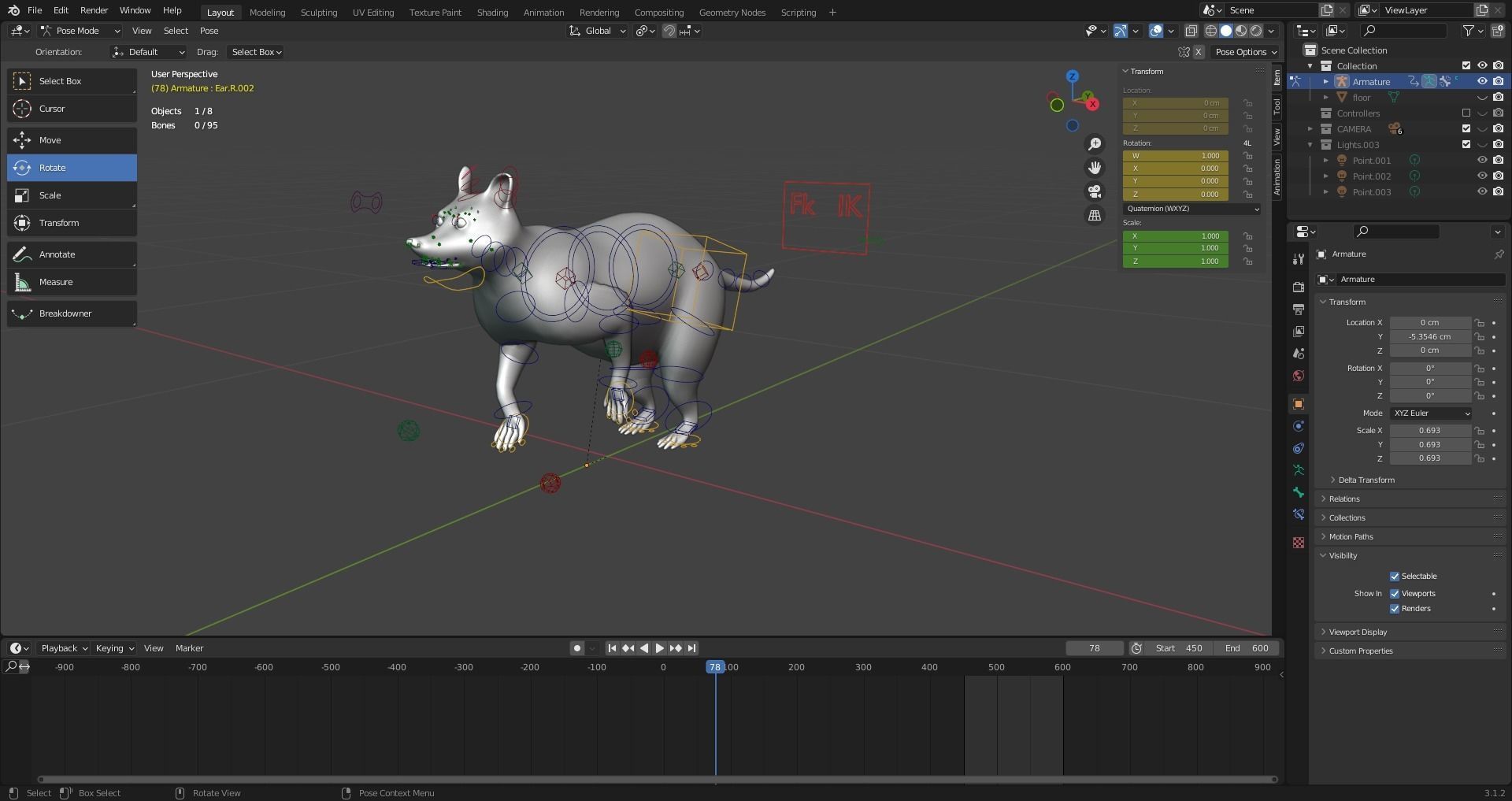The height and width of the screenshot is (801, 1512).
Task: Open Physics properties tab icon
Action: (x=1298, y=426)
